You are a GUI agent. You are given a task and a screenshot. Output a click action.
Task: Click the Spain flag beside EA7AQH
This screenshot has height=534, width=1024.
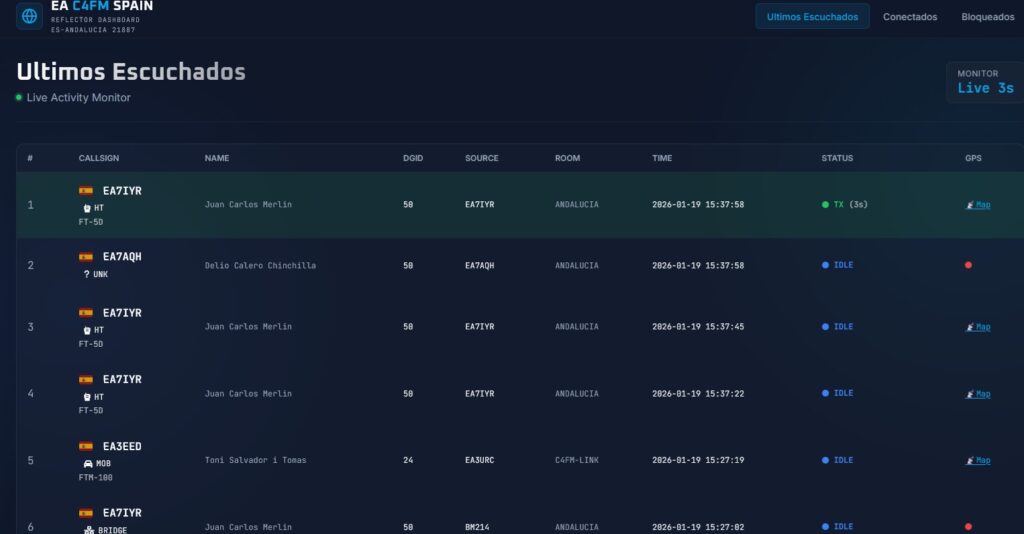[86, 257]
